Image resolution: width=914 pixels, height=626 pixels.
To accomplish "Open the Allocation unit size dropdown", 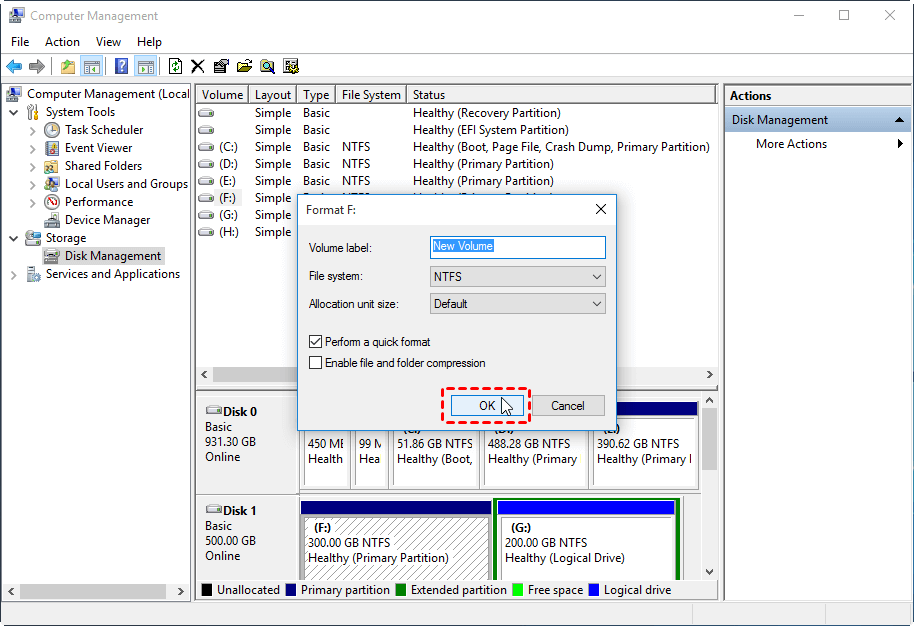I will point(518,304).
